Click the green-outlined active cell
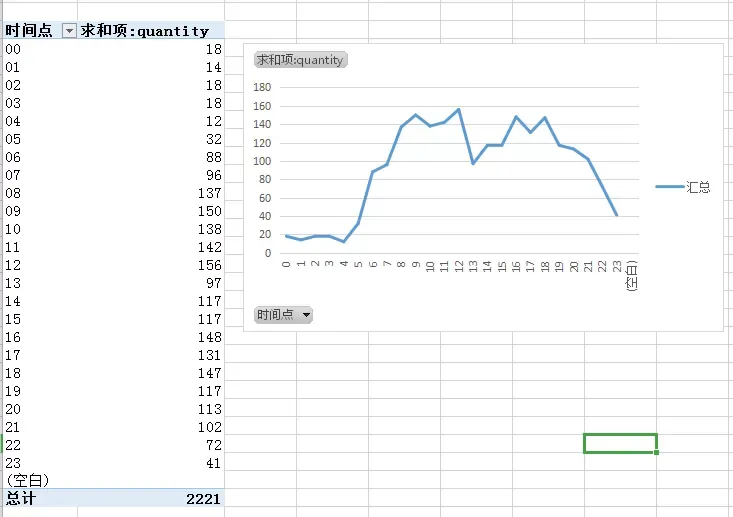The image size is (733, 517). pos(620,443)
